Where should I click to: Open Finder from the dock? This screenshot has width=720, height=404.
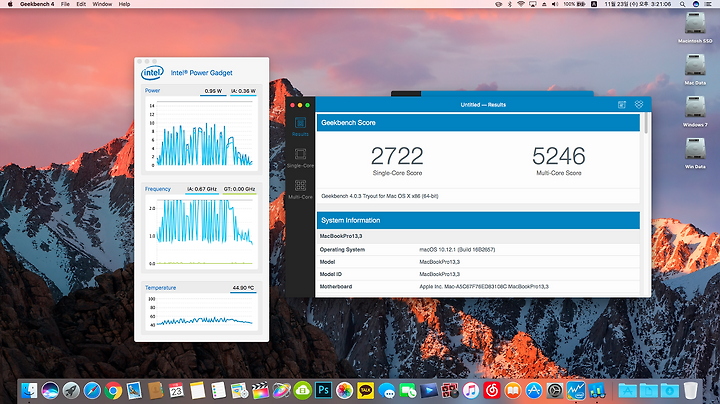[29, 391]
